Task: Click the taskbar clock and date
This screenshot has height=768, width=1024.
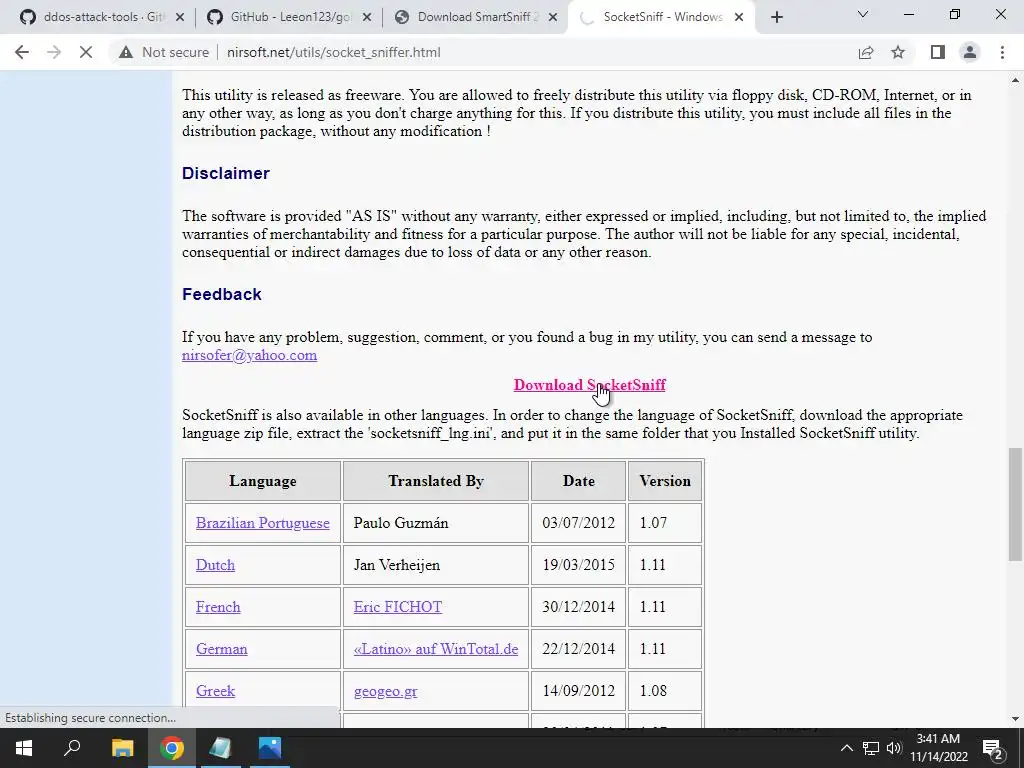Action: [x=938, y=748]
